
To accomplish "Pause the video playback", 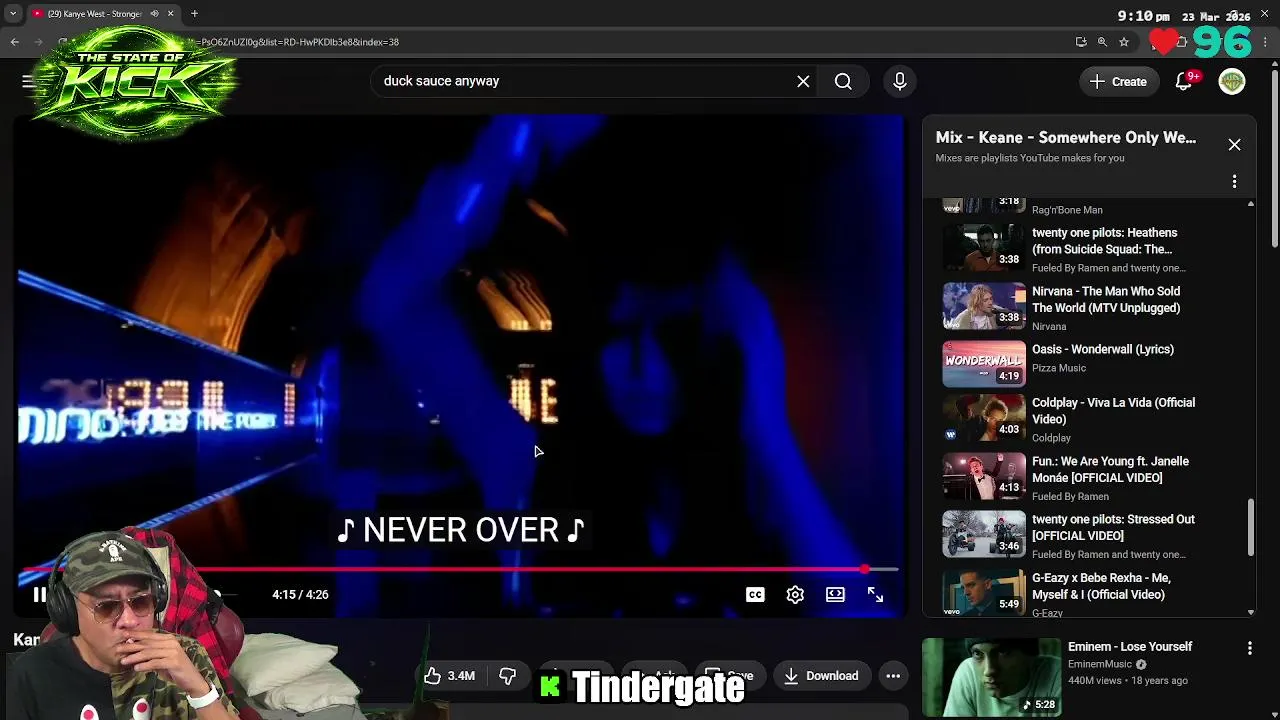I will point(40,595).
